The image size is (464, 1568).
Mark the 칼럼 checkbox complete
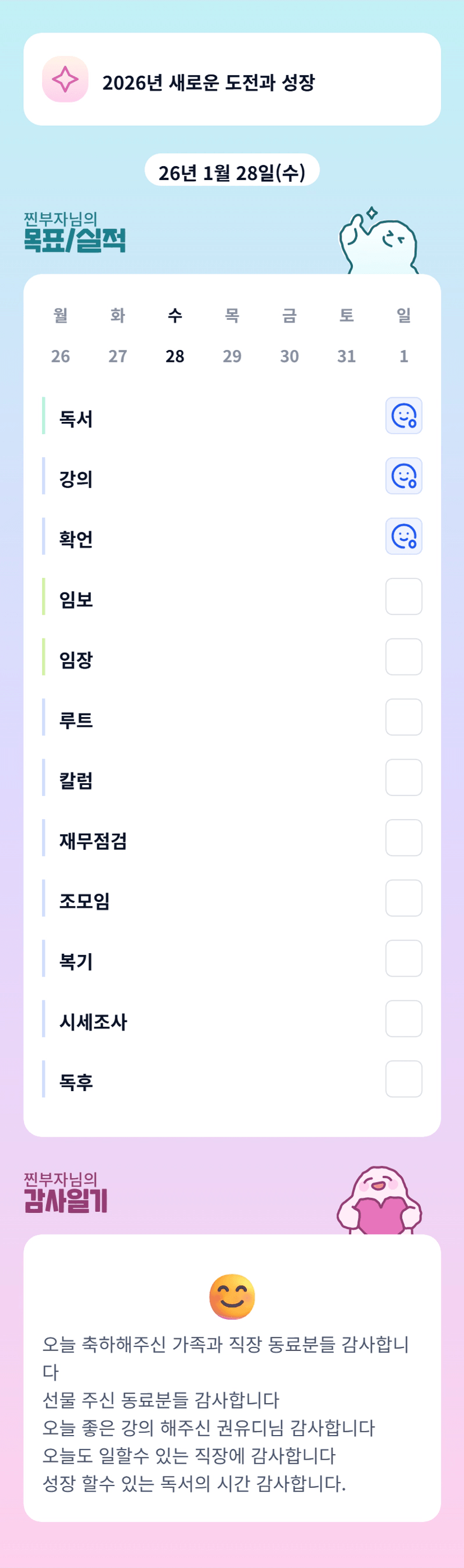click(x=404, y=778)
